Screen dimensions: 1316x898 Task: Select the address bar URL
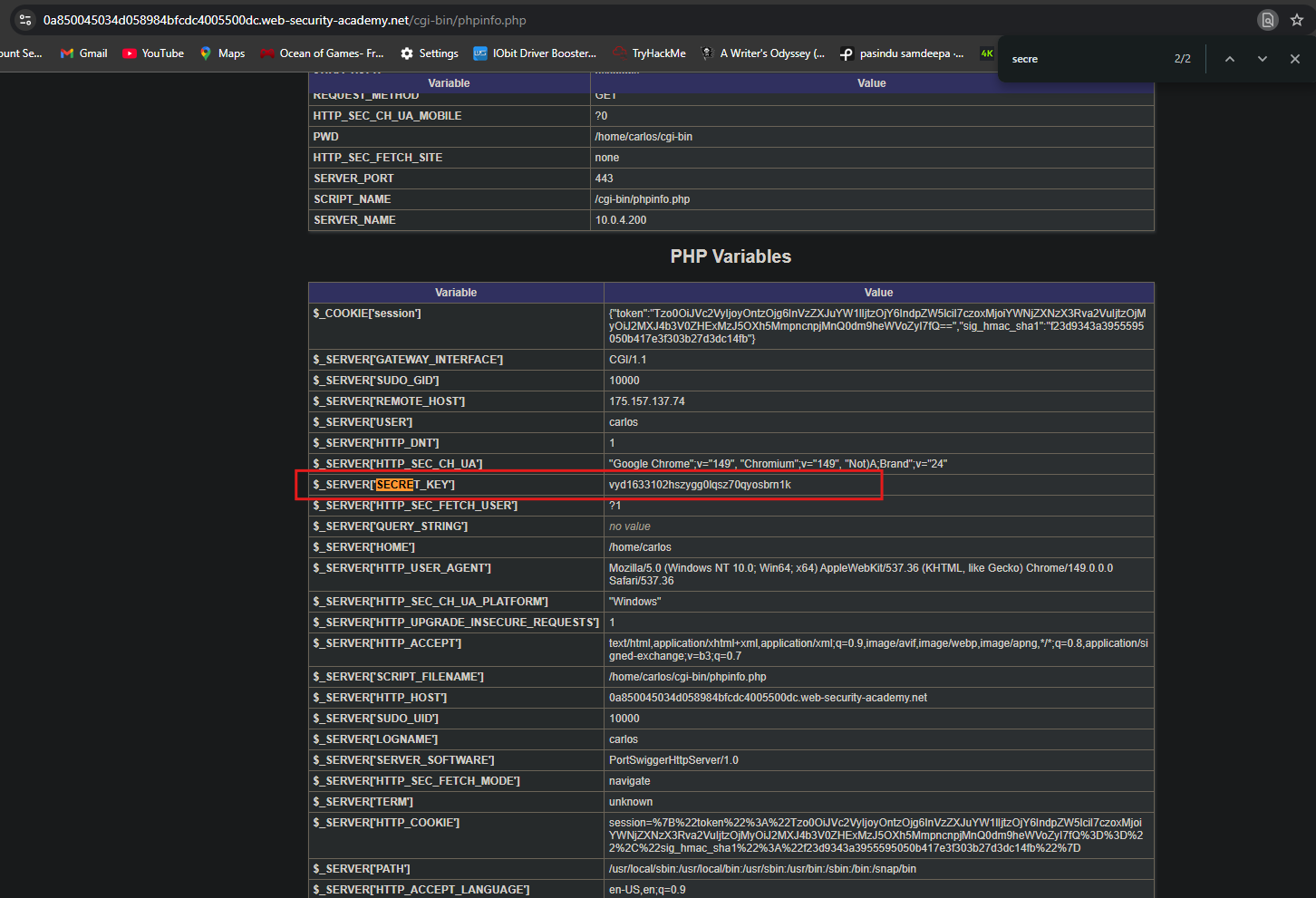pos(285,20)
